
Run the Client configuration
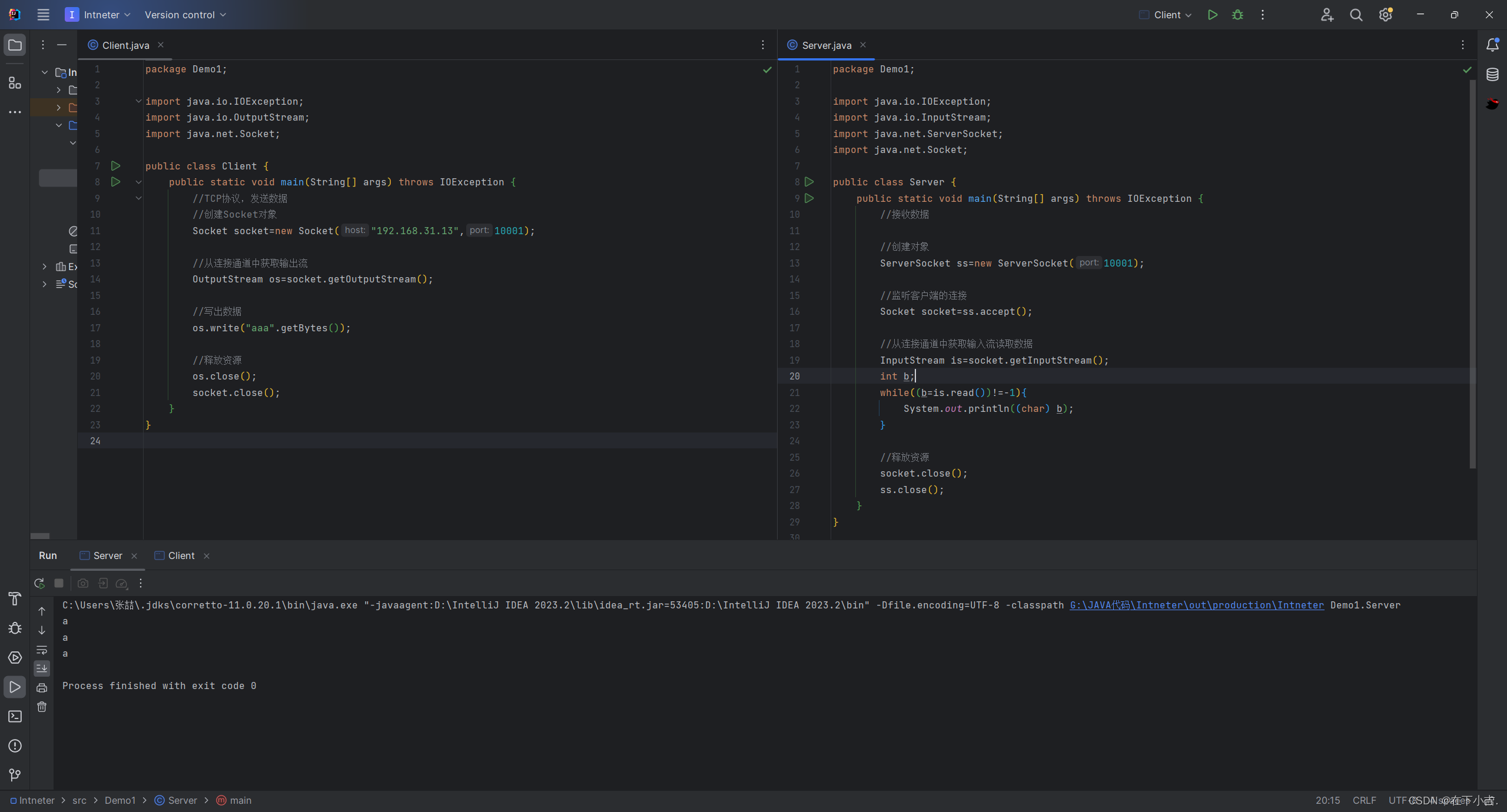1212,15
